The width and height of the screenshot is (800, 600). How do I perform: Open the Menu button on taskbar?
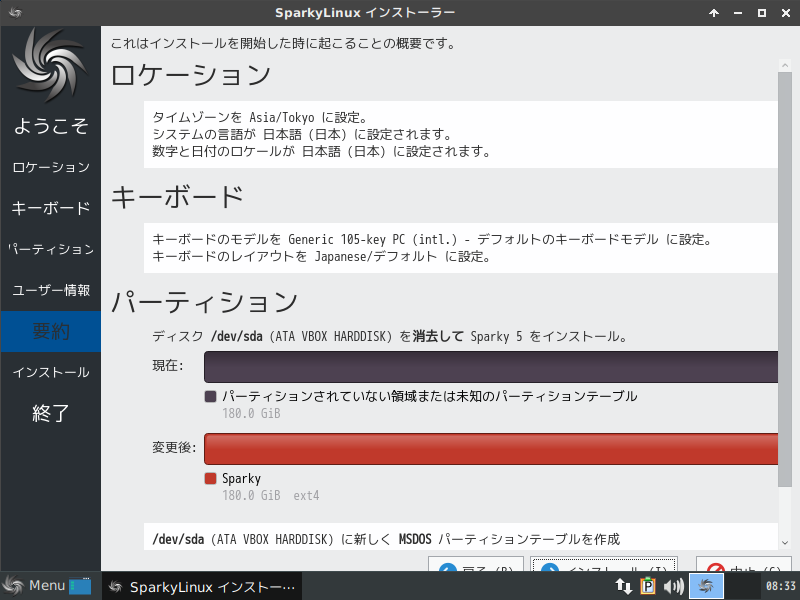click(35, 586)
